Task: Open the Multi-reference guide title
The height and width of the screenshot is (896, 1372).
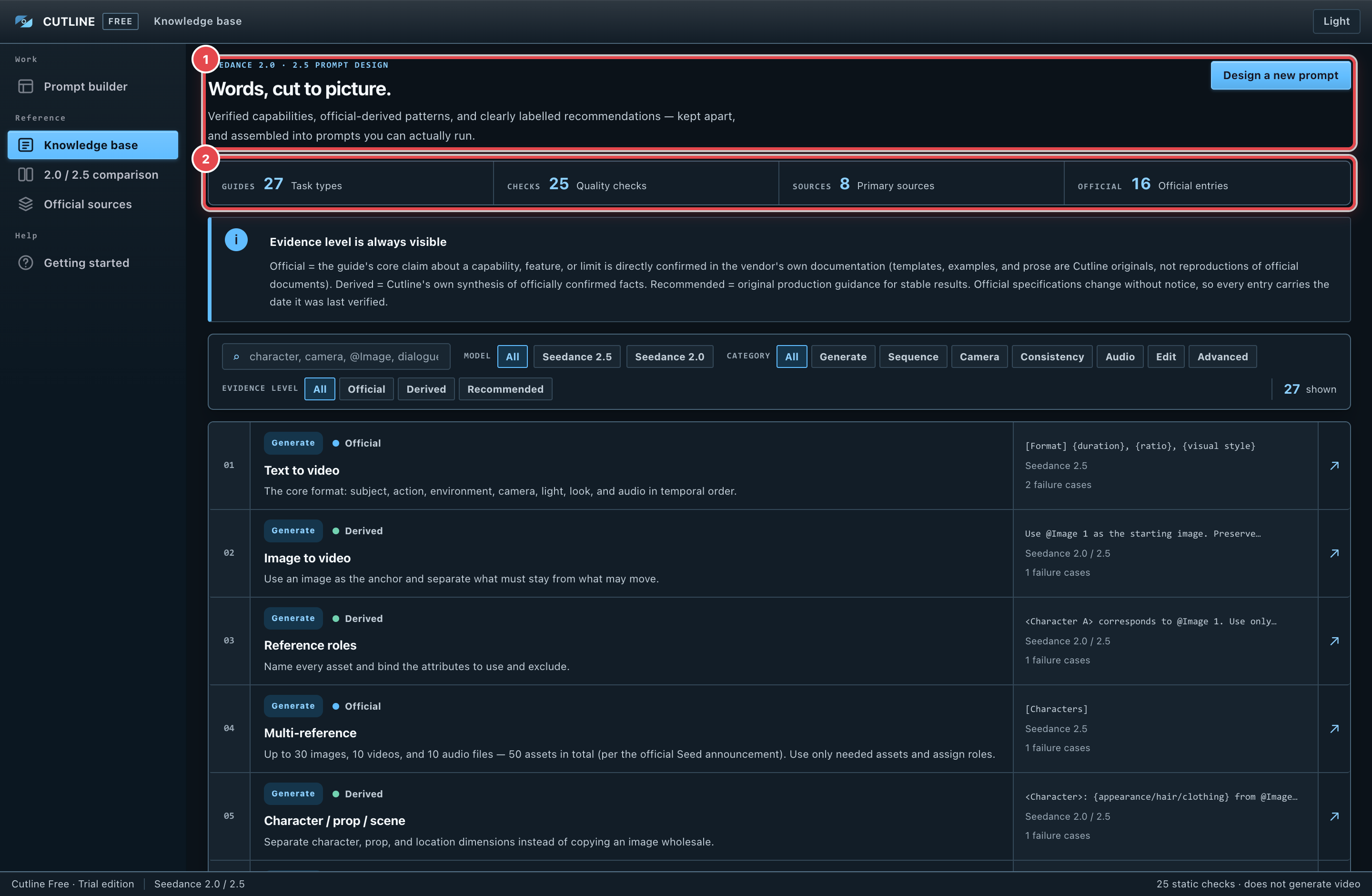Action: tap(310, 733)
